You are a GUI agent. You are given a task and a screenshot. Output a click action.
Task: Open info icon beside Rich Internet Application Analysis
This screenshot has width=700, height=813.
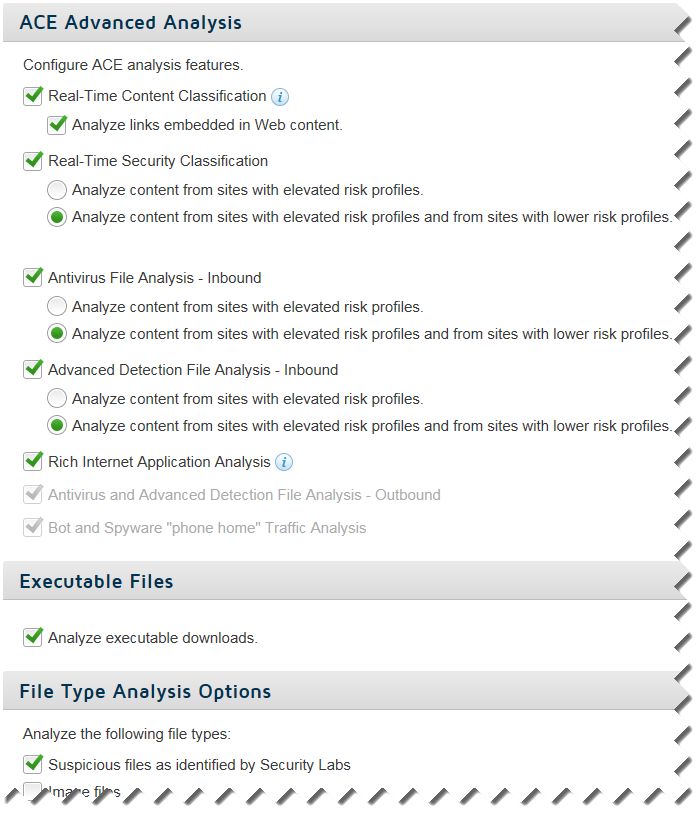coord(284,462)
